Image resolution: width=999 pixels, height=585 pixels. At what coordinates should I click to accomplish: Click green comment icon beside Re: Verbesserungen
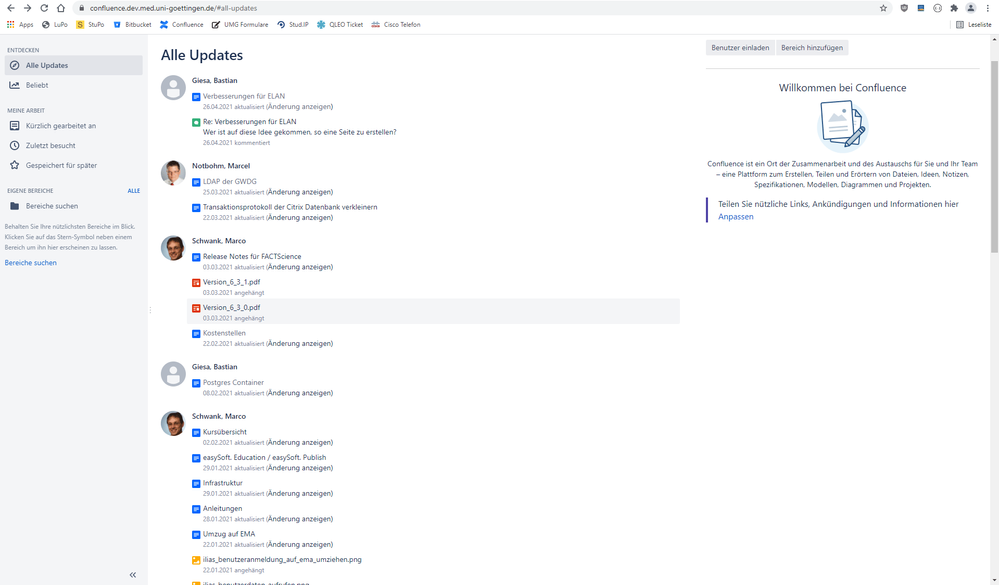[x=196, y=122]
